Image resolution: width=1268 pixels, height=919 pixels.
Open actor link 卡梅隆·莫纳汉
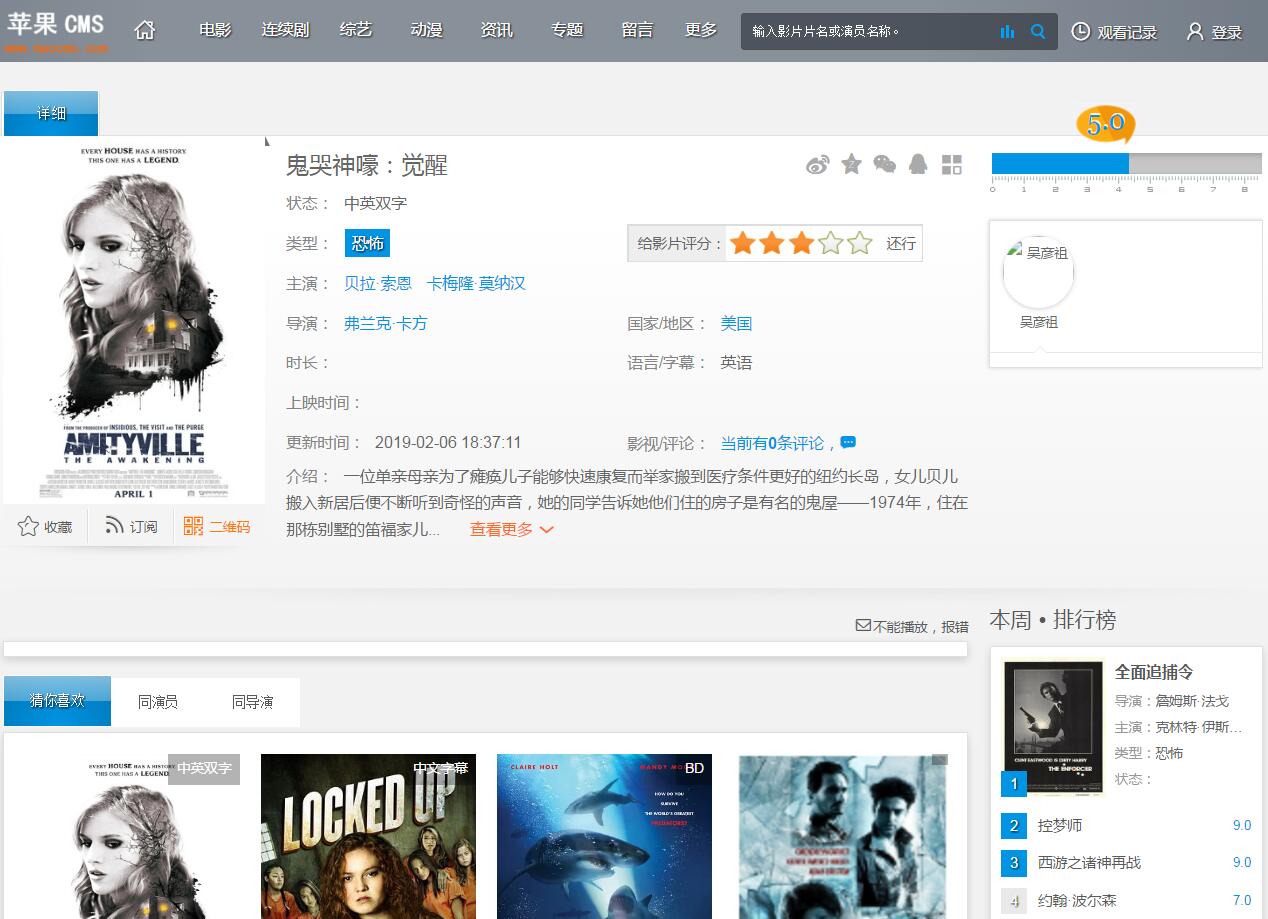point(476,284)
